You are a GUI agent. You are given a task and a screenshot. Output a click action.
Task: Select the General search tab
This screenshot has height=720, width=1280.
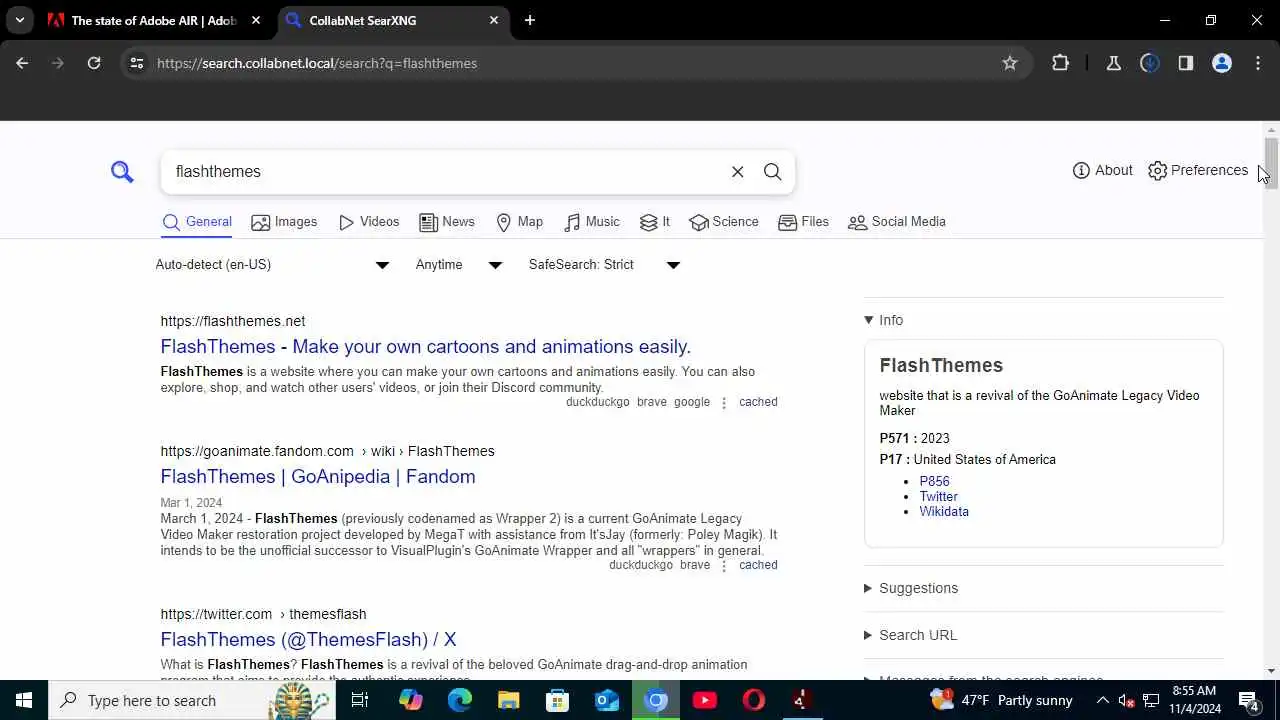coord(197,222)
